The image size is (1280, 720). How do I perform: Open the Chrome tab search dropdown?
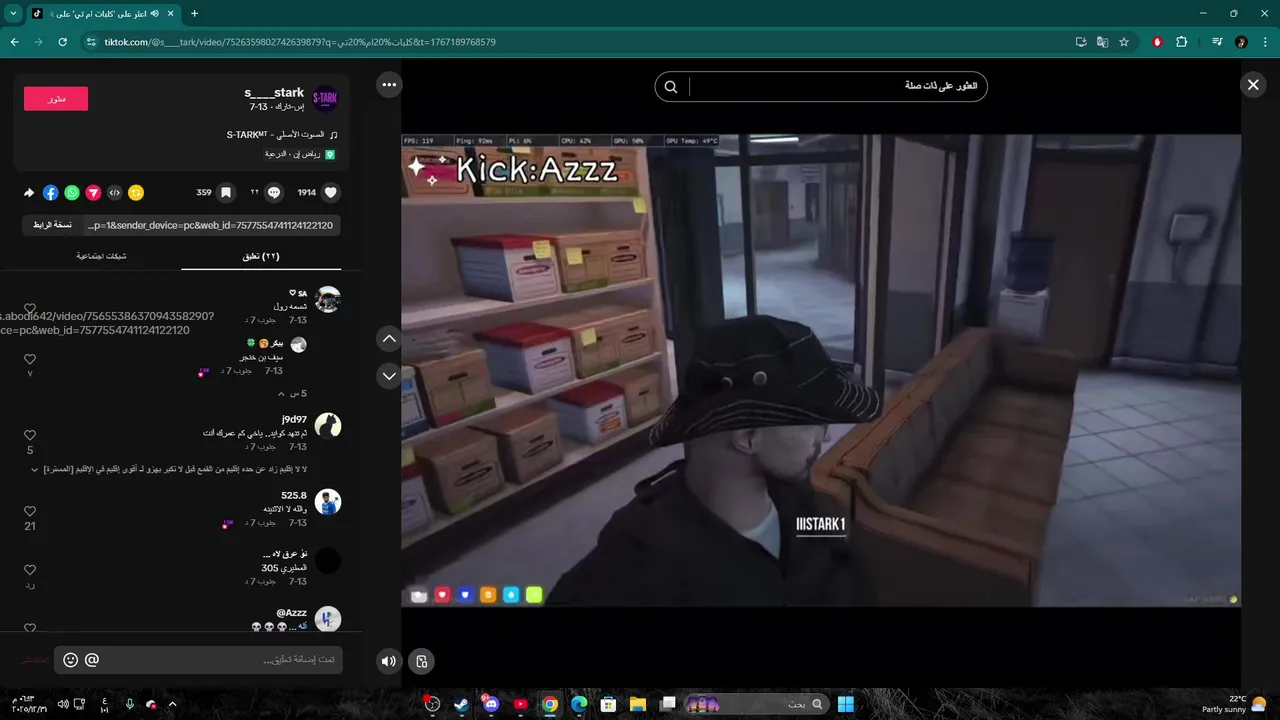coord(13,14)
